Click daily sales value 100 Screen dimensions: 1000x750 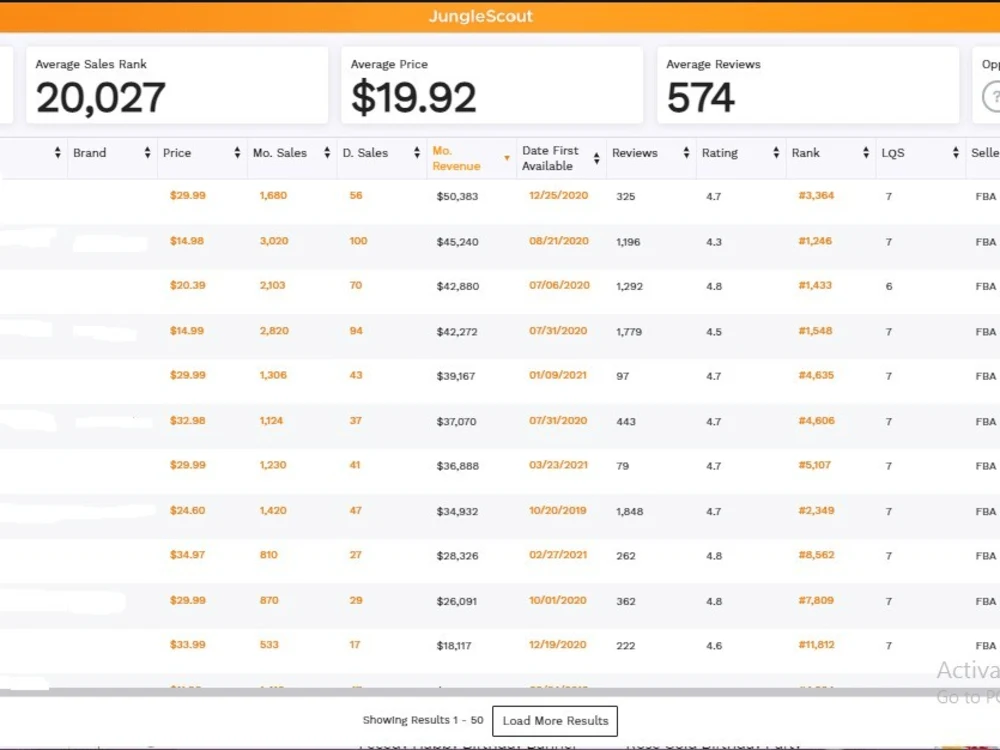pyautogui.click(x=358, y=240)
